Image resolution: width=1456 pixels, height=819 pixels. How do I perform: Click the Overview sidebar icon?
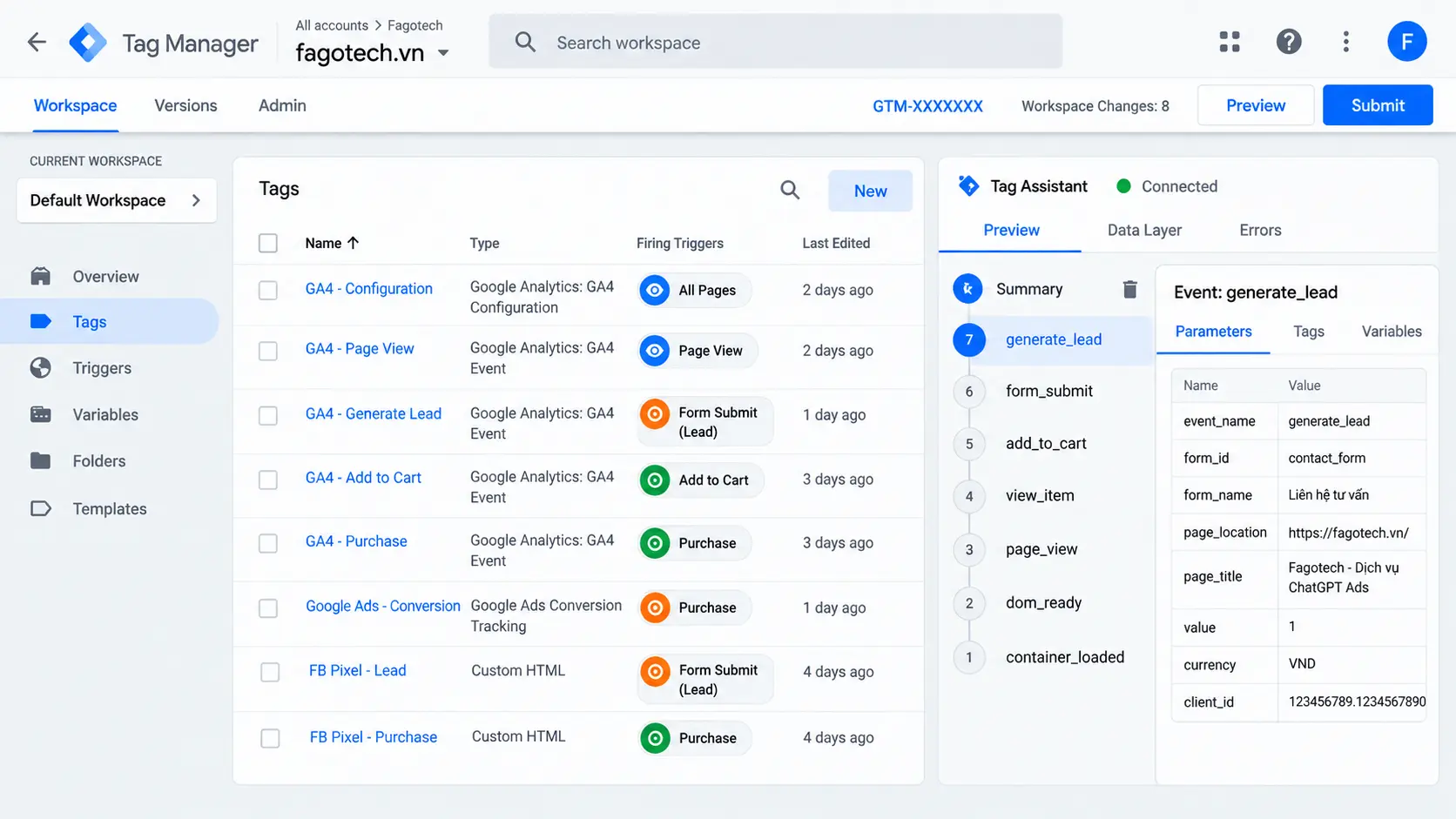[41, 277]
